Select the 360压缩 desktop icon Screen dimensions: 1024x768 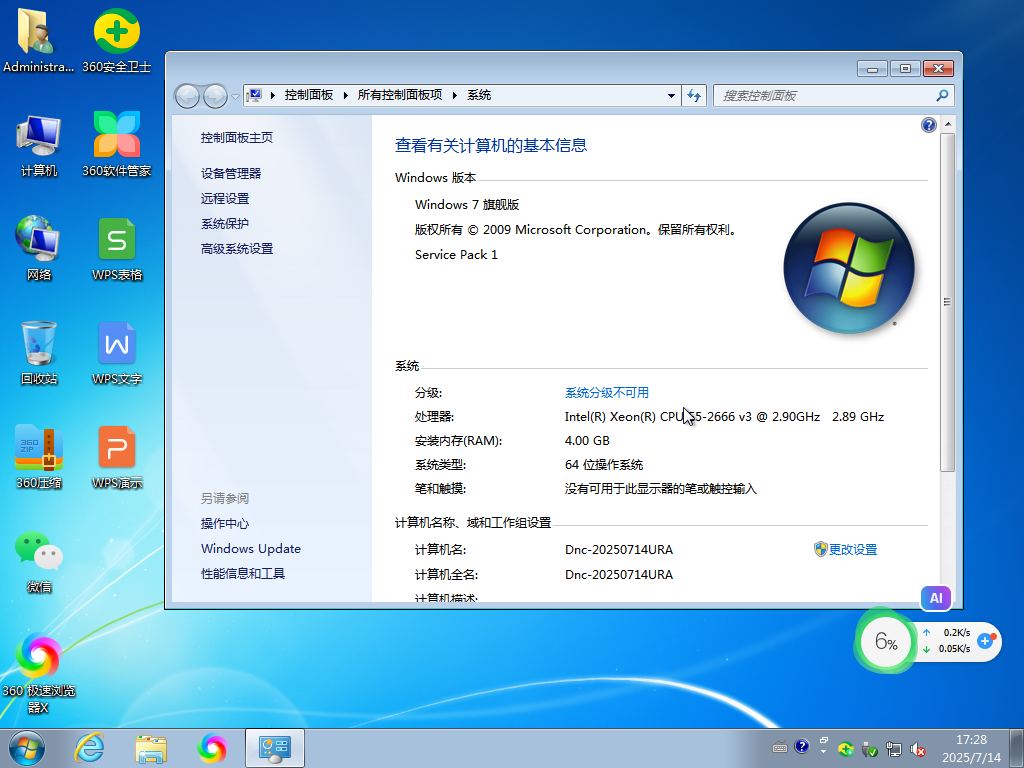click(x=39, y=456)
